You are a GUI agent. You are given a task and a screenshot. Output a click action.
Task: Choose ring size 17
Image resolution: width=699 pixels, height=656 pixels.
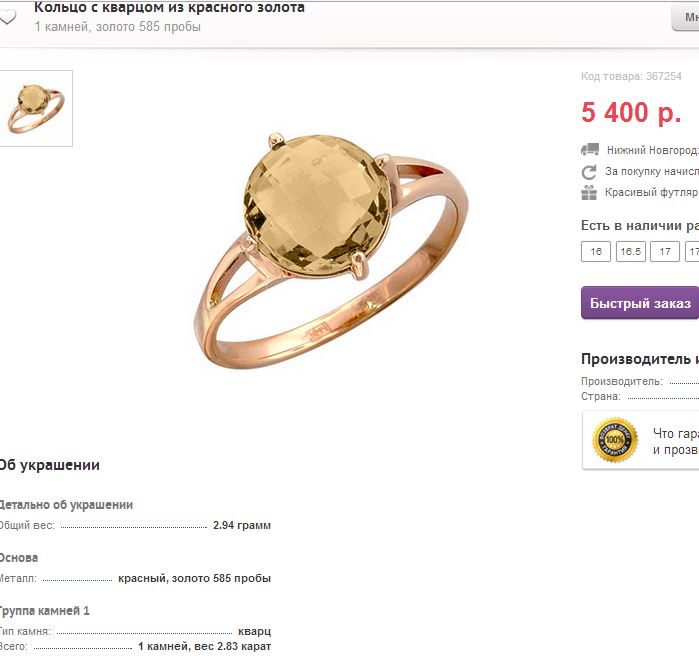point(665,251)
